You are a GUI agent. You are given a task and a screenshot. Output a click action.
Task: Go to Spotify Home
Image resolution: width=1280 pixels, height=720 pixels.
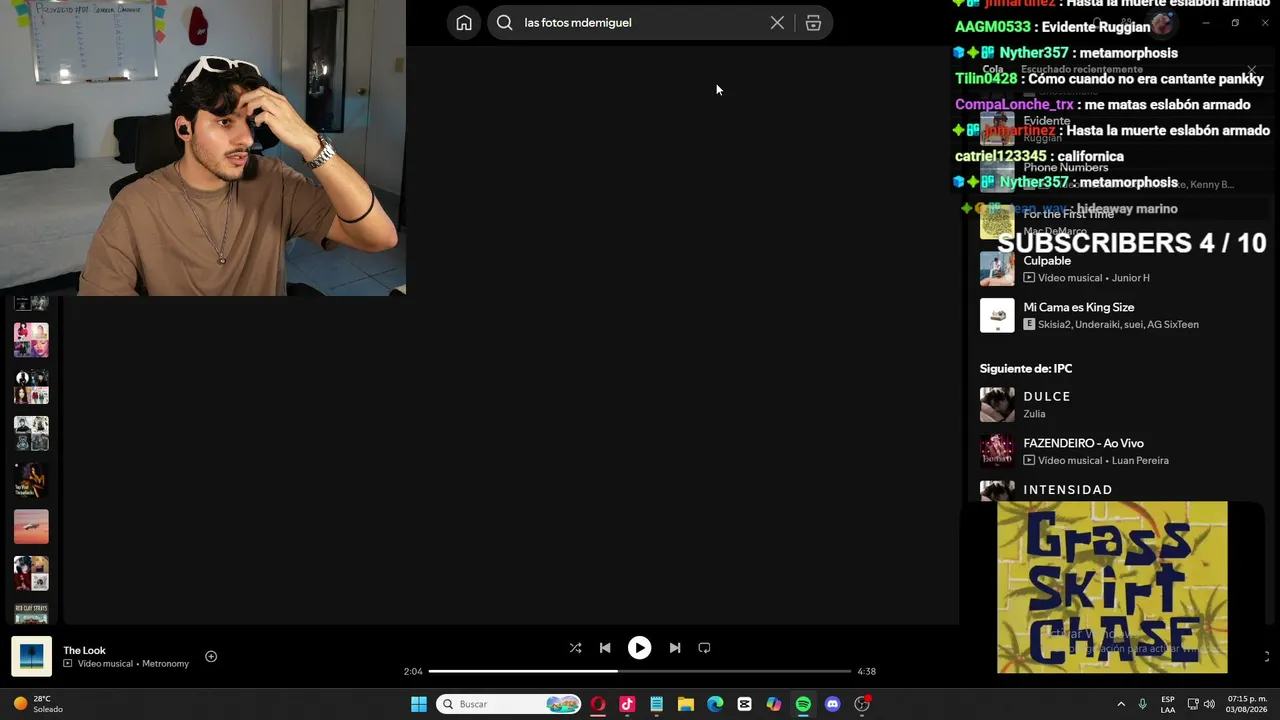point(464,23)
